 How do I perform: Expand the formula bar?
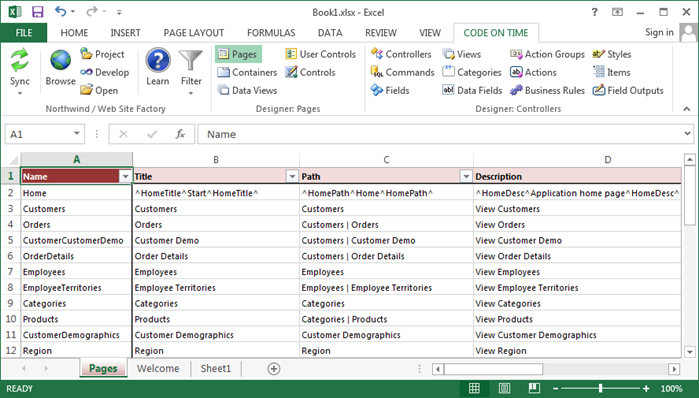tap(687, 134)
